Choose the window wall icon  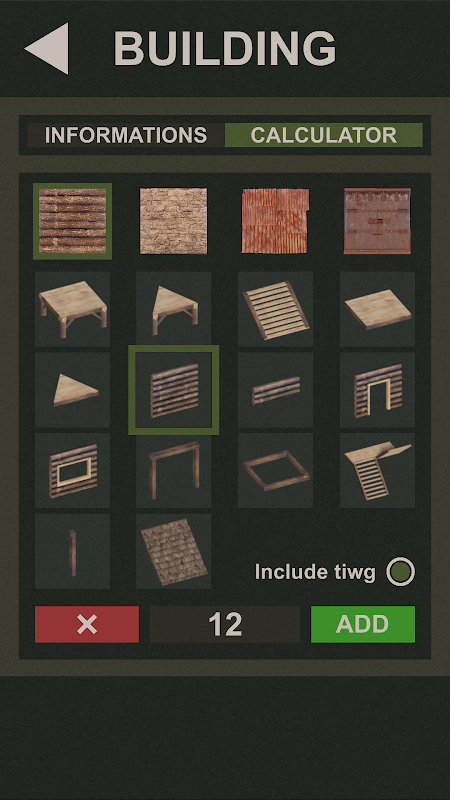click(x=72, y=470)
